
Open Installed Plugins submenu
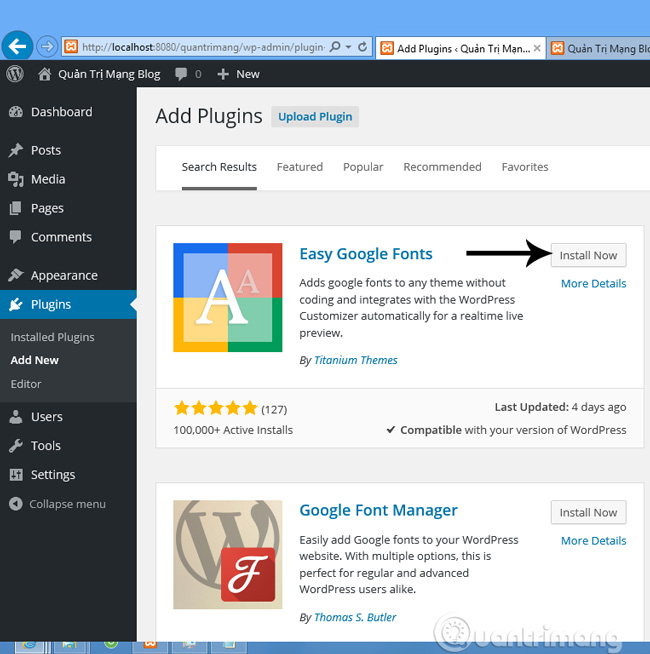(x=53, y=337)
